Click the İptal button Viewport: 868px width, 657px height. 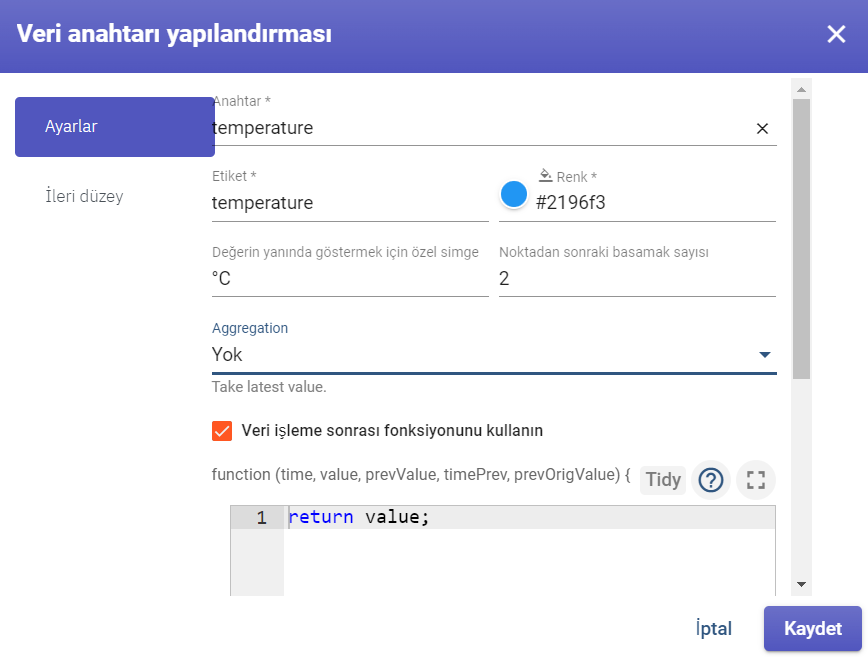(714, 629)
